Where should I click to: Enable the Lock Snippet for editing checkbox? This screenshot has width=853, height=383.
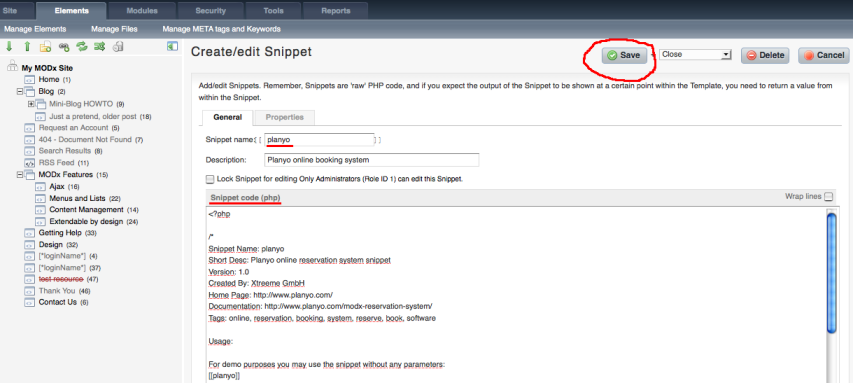click(x=210, y=179)
